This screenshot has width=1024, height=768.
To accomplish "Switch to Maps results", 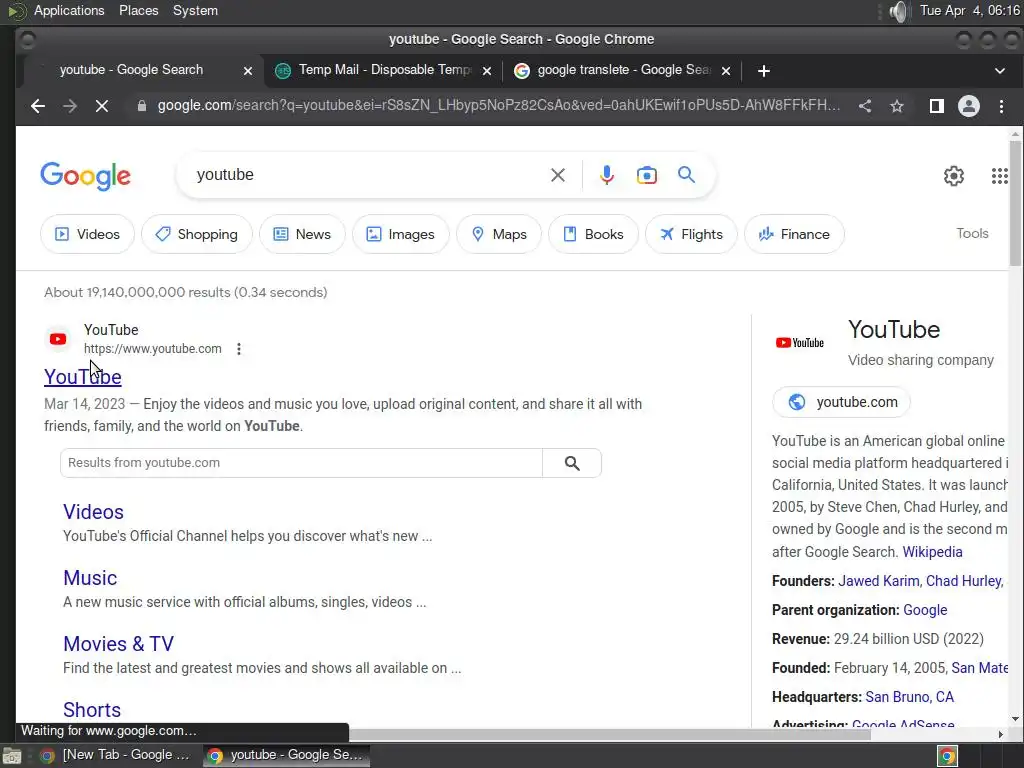I will (499, 234).
